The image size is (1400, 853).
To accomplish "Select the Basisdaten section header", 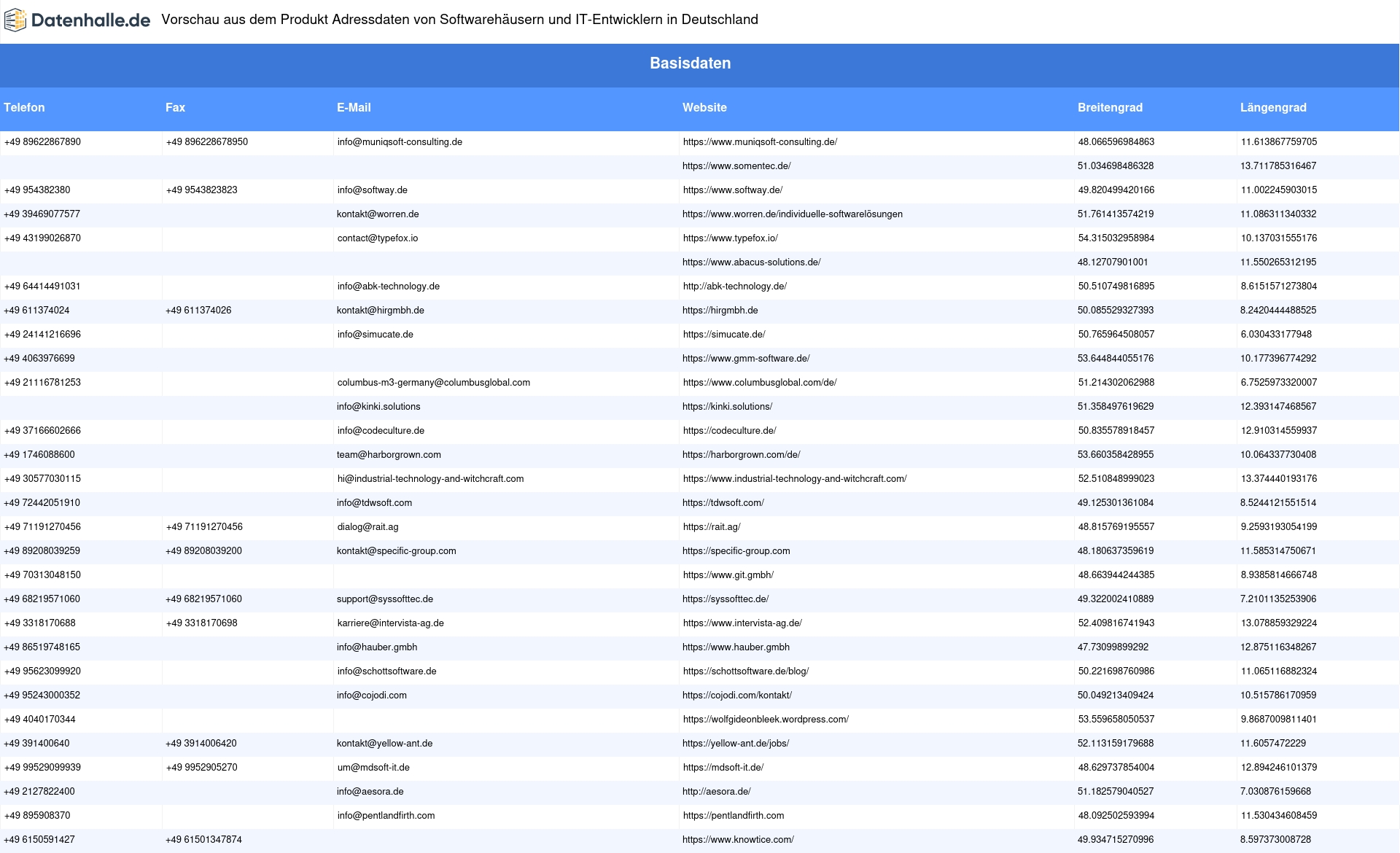I will [691, 63].
